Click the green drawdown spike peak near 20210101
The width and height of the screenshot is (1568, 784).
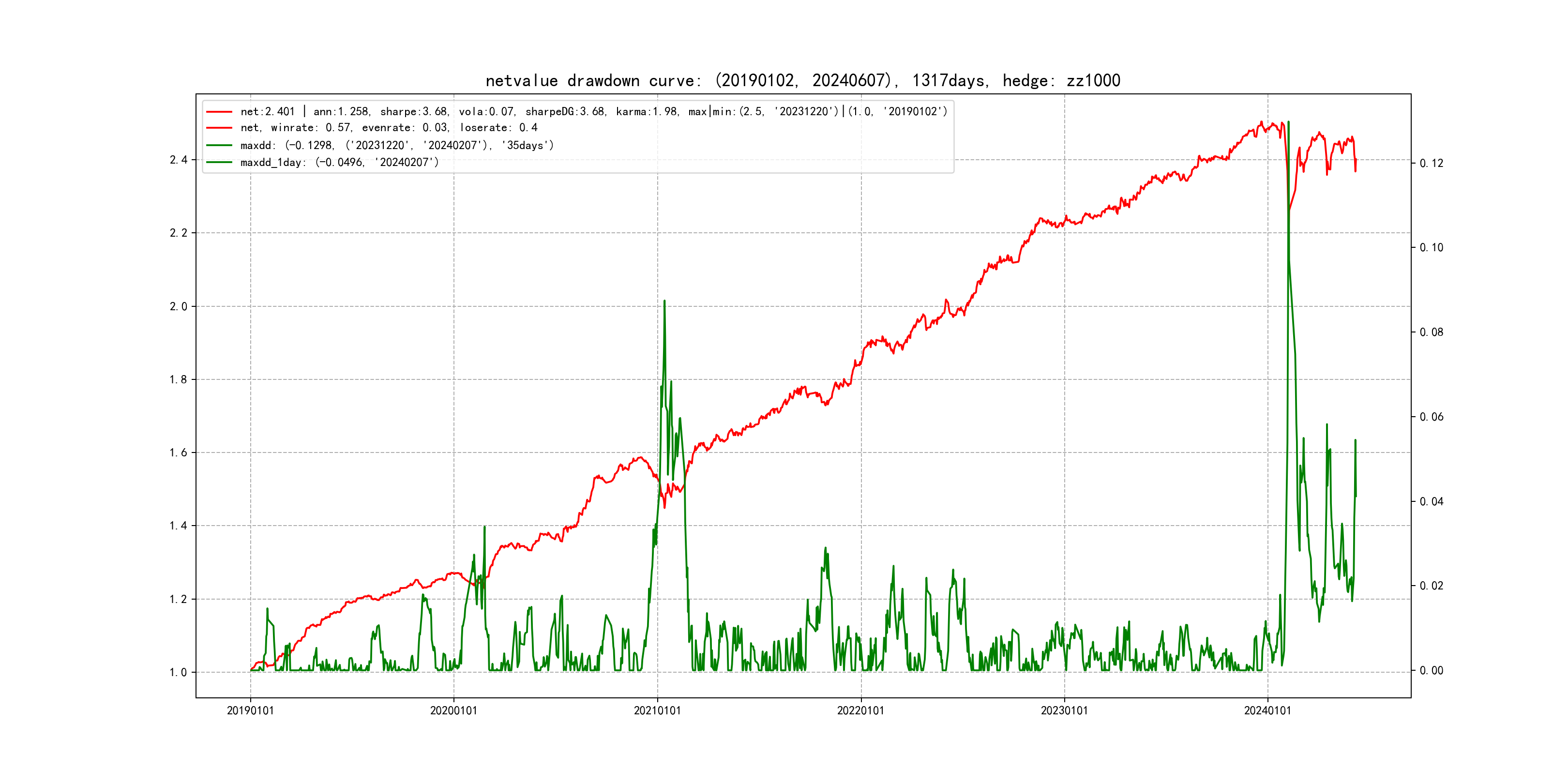pos(664,302)
